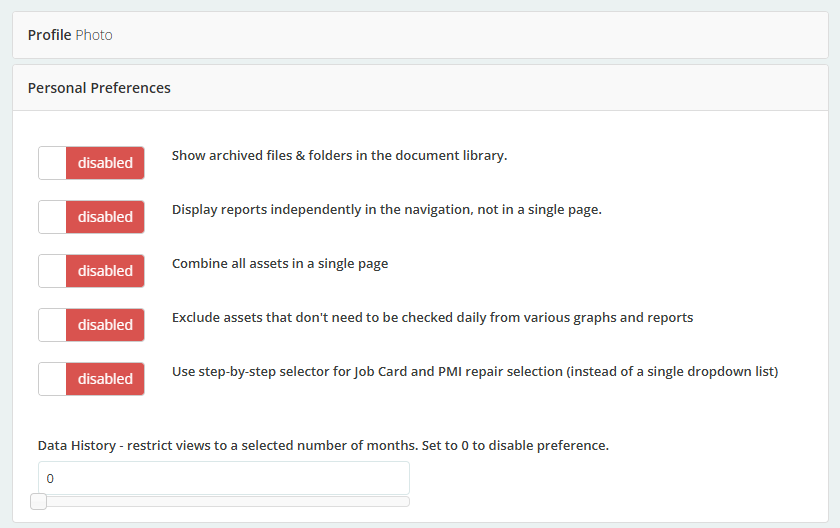This screenshot has height=528, width=840.
Task: Click white handle of archived files switch
Action: pos(52,163)
